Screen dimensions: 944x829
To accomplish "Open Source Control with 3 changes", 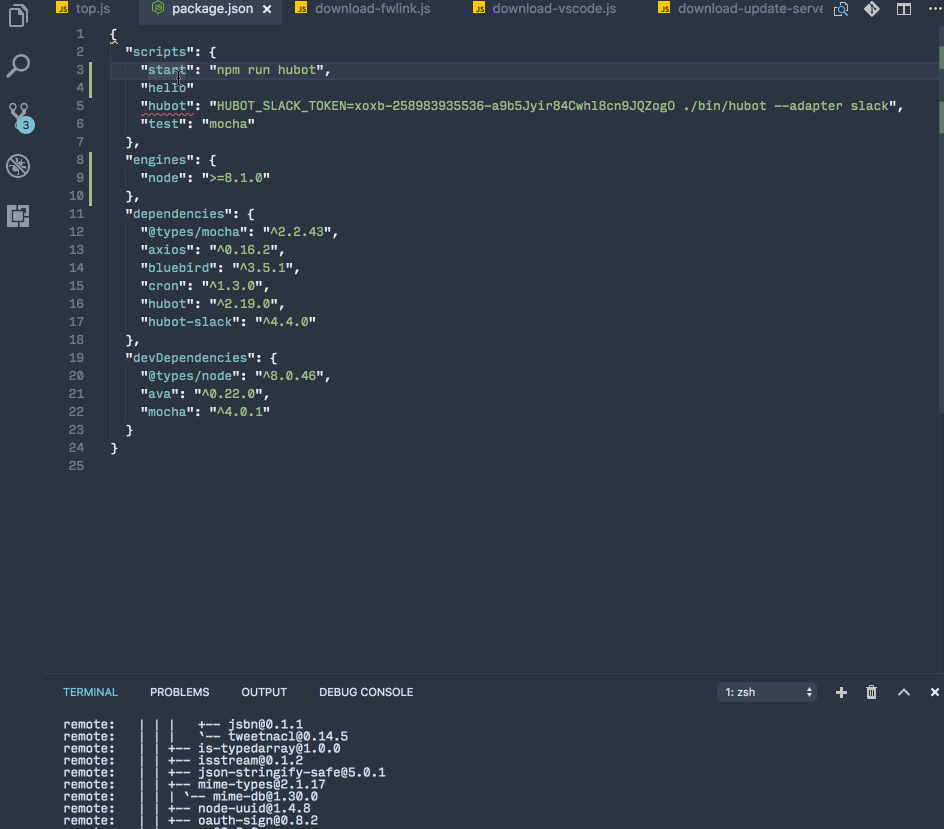I will [19, 117].
